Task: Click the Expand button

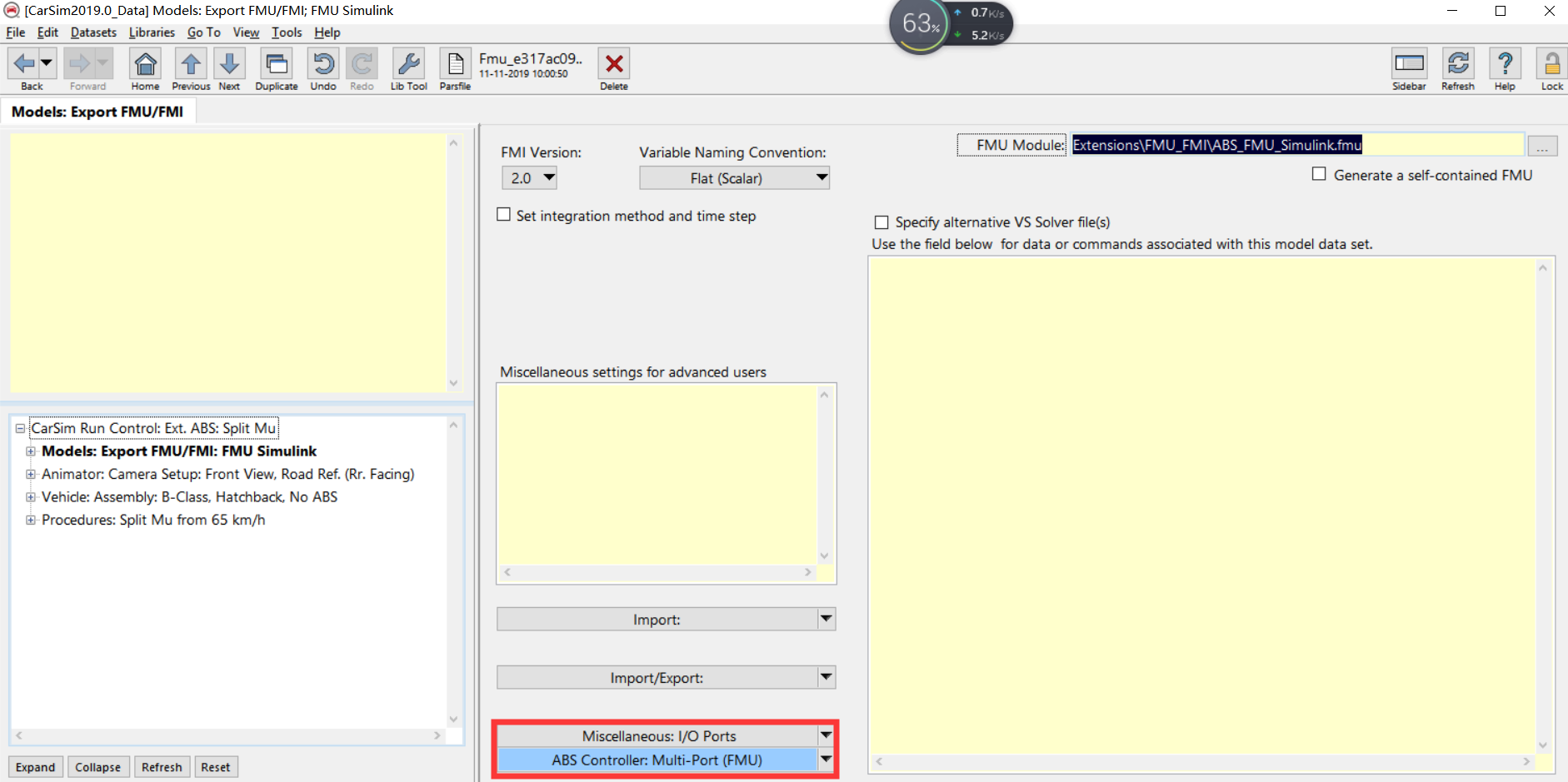Action: coord(35,767)
